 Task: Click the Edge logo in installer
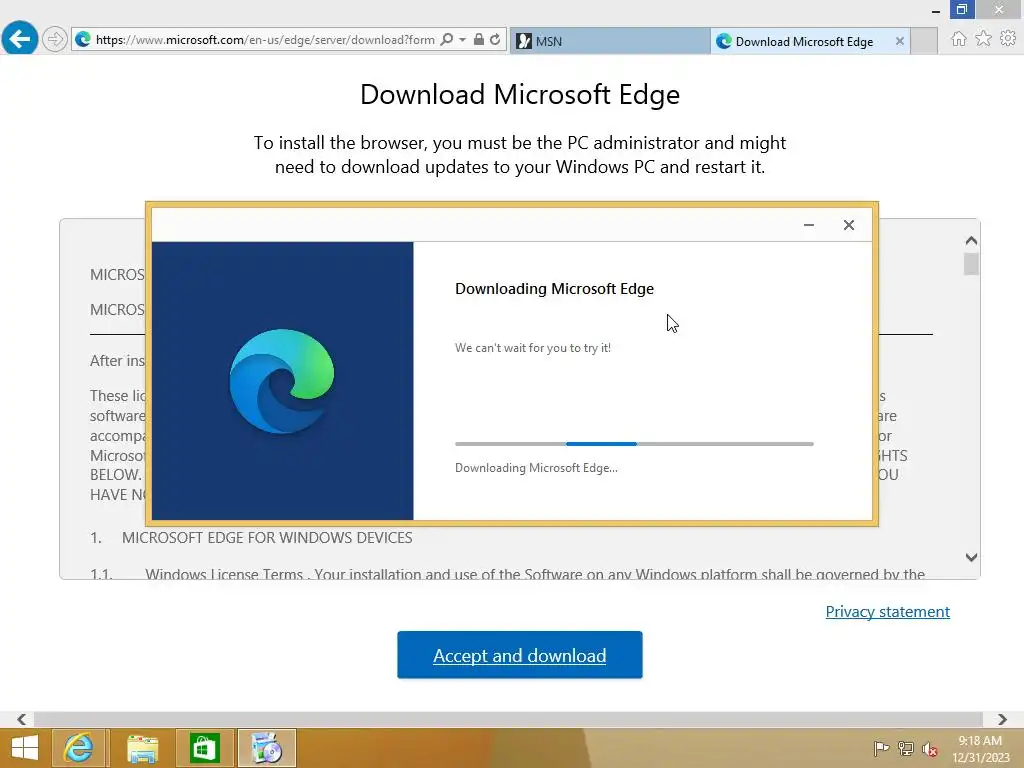[x=281, y=381]
